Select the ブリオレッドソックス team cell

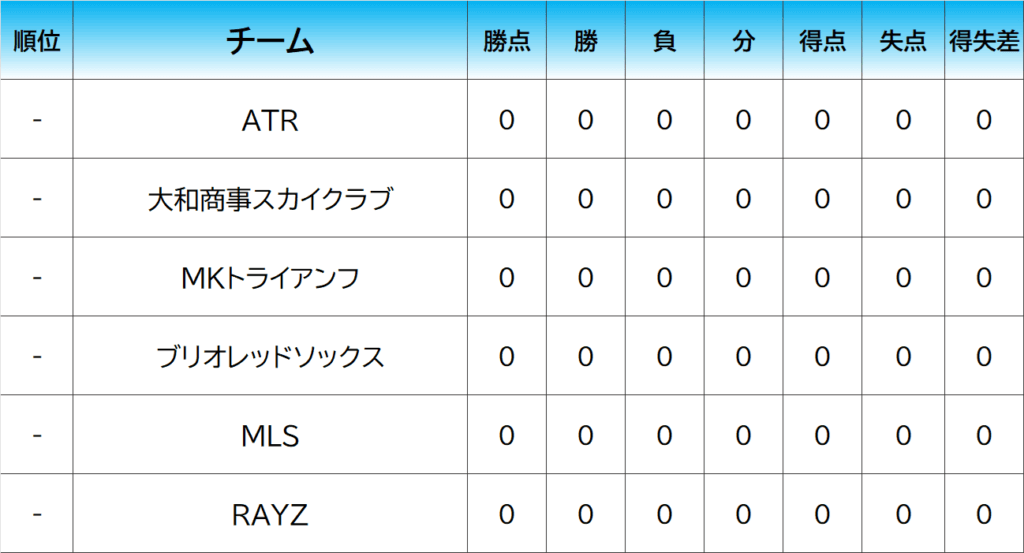click(x=270, y=357)
